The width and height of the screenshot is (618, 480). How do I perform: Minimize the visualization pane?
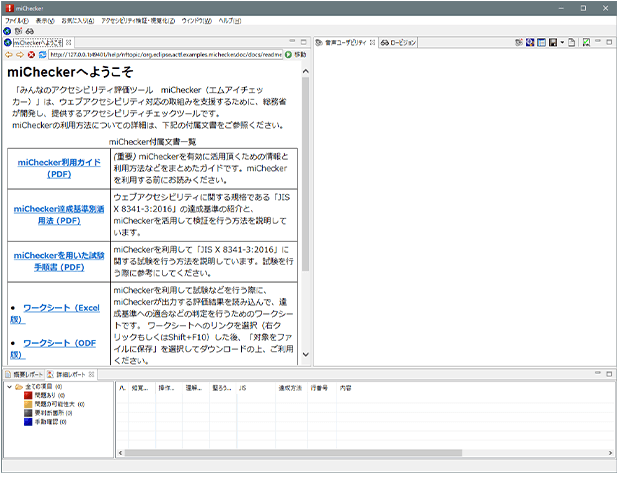tap(598, 41)
